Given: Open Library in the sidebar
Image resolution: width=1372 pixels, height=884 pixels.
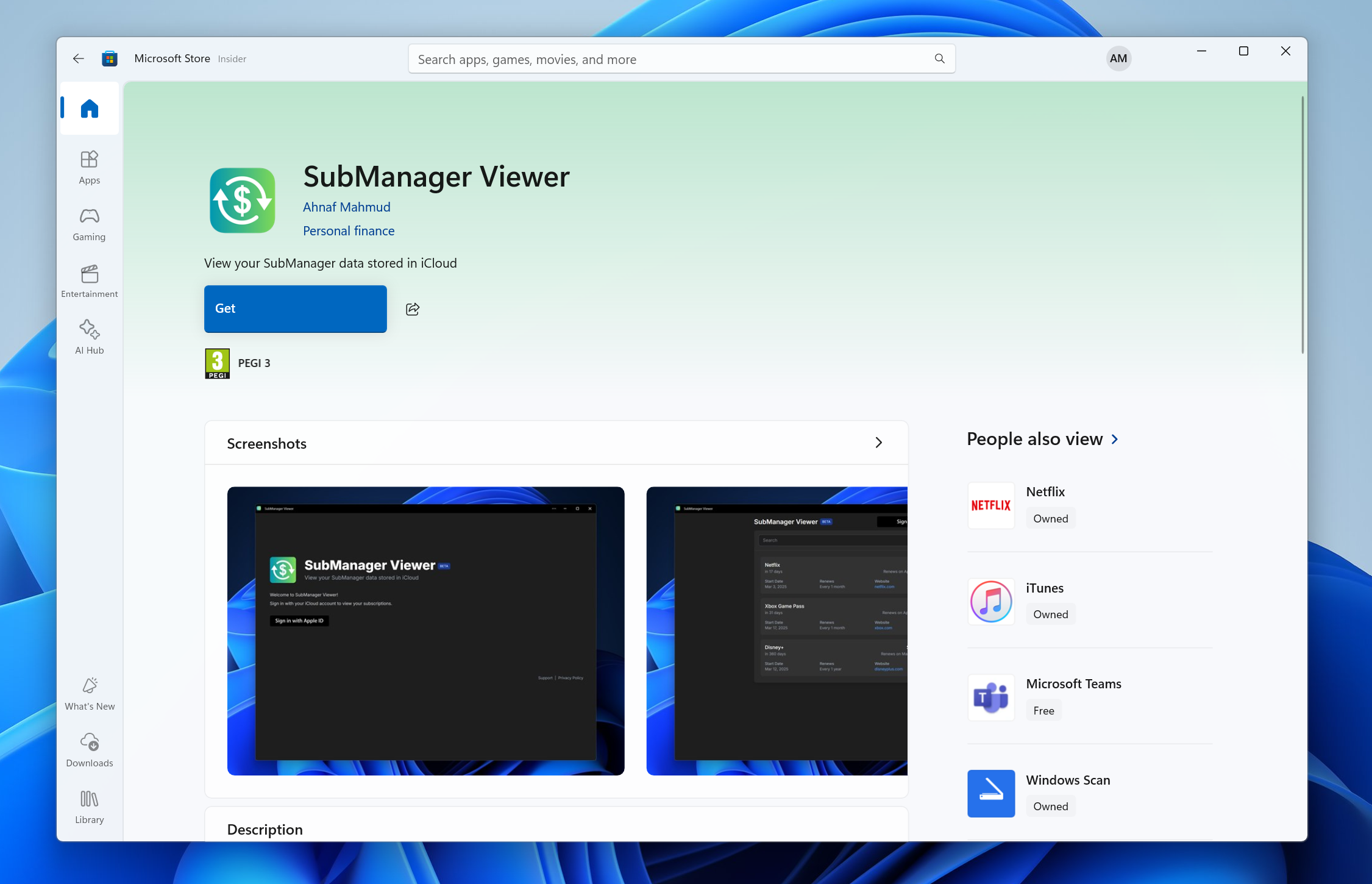Looking at the screenshot, I should click(90, 807).
